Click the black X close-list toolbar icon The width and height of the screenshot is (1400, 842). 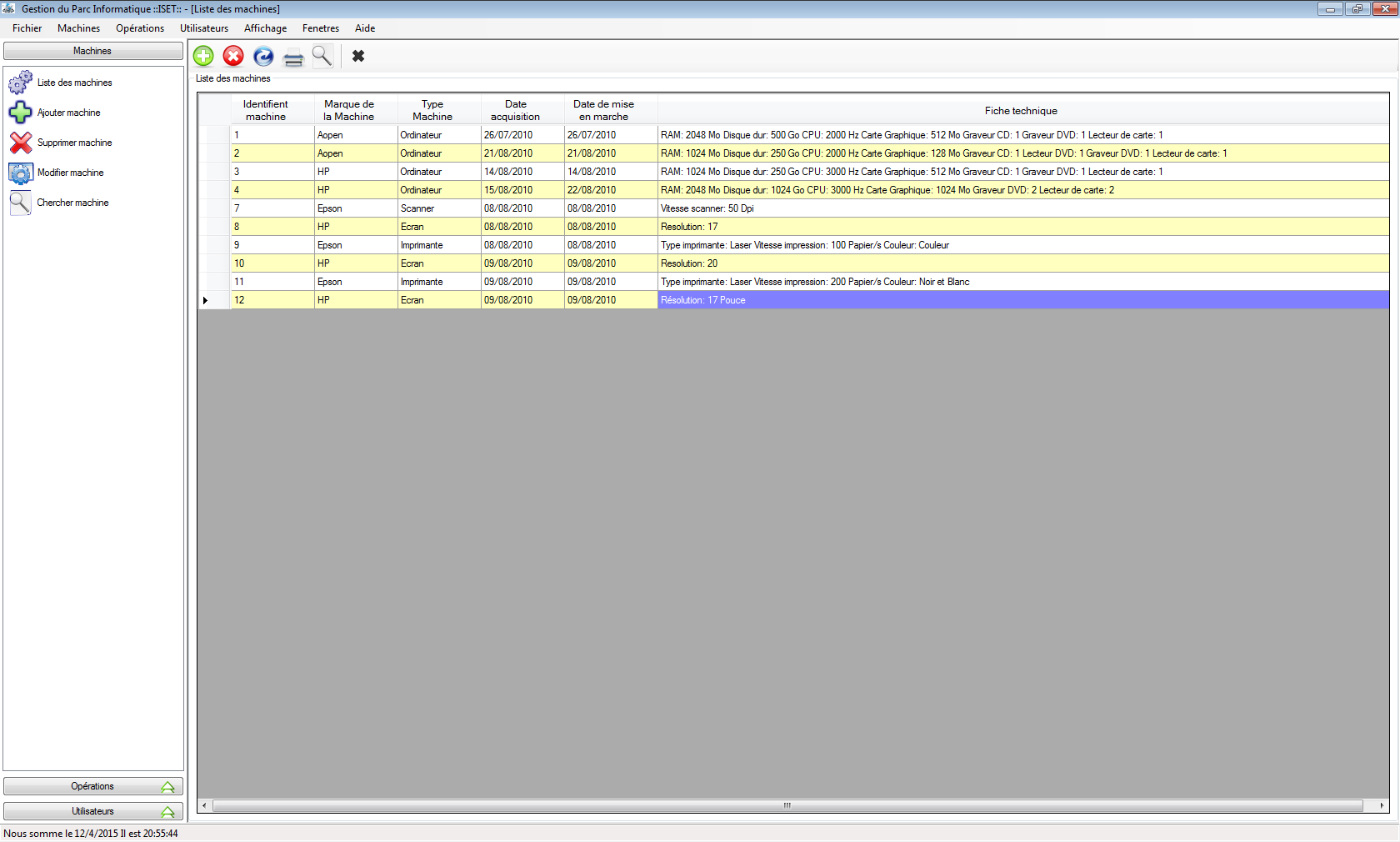(x=358, y=56)
